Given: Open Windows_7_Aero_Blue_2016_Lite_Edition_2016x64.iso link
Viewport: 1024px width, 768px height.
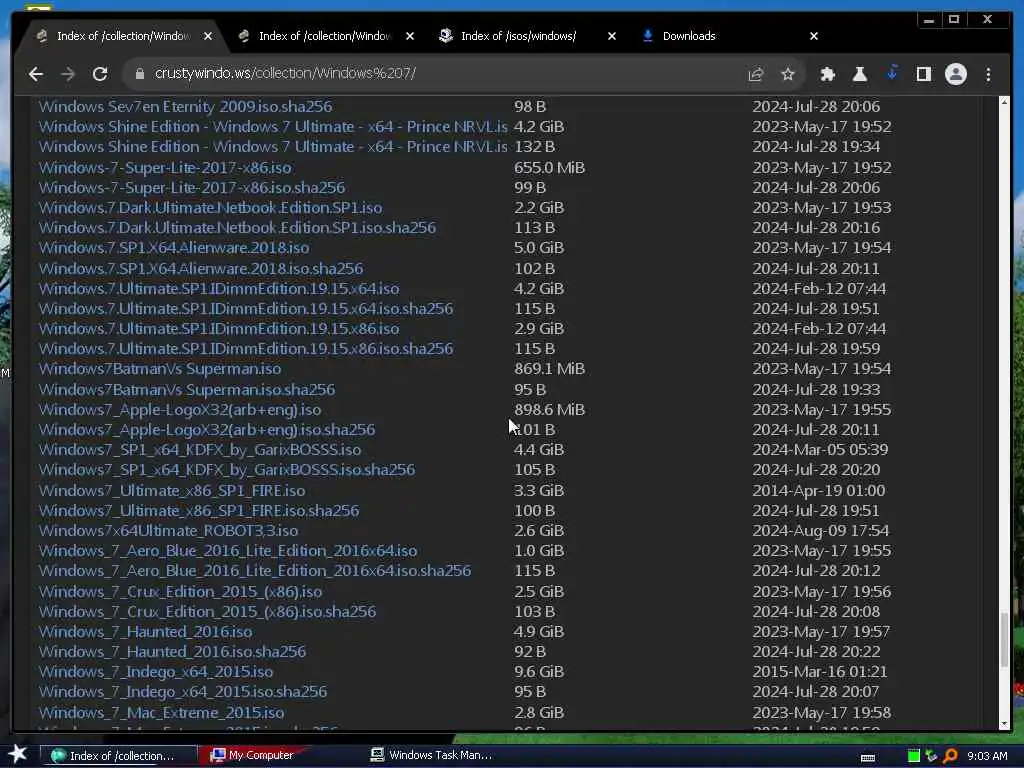Looking at the screenshot, I should pos(228,551).
